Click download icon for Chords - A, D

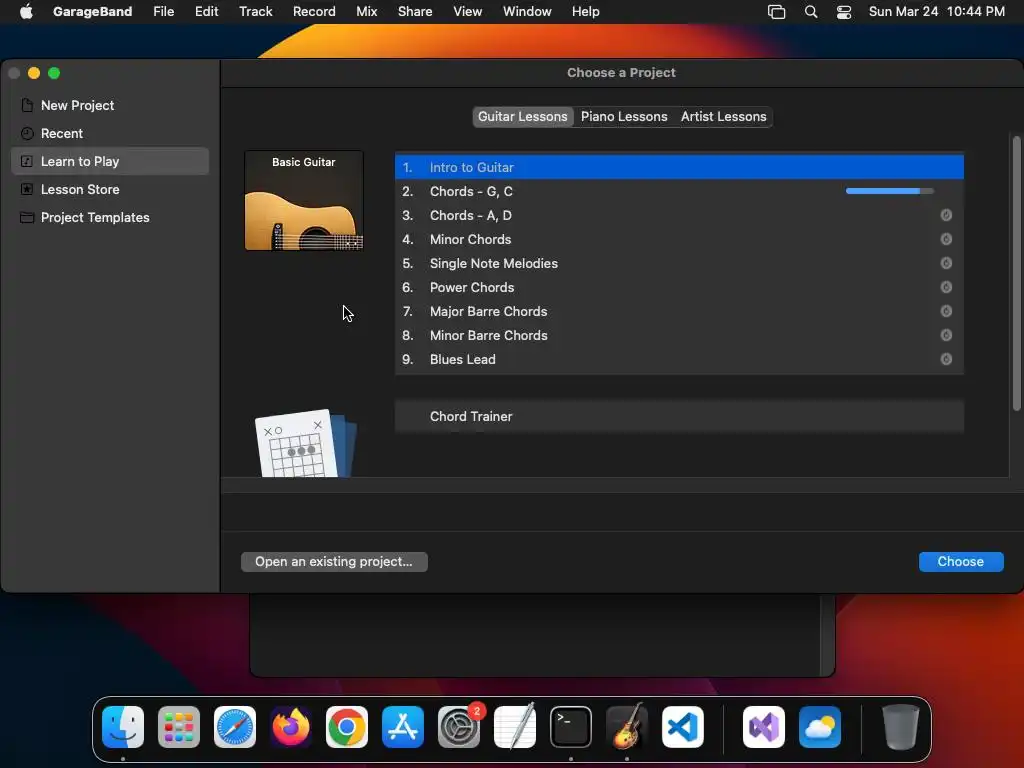[946, 216]
